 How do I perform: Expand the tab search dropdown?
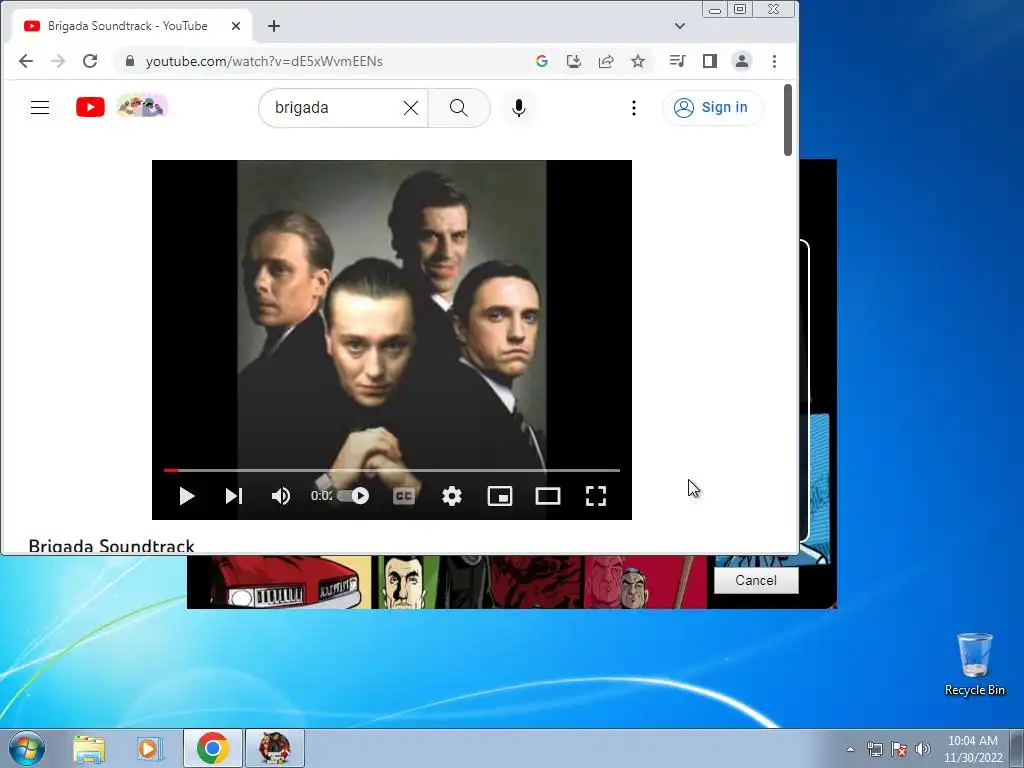pyautogui.click(x=680, y=26)
